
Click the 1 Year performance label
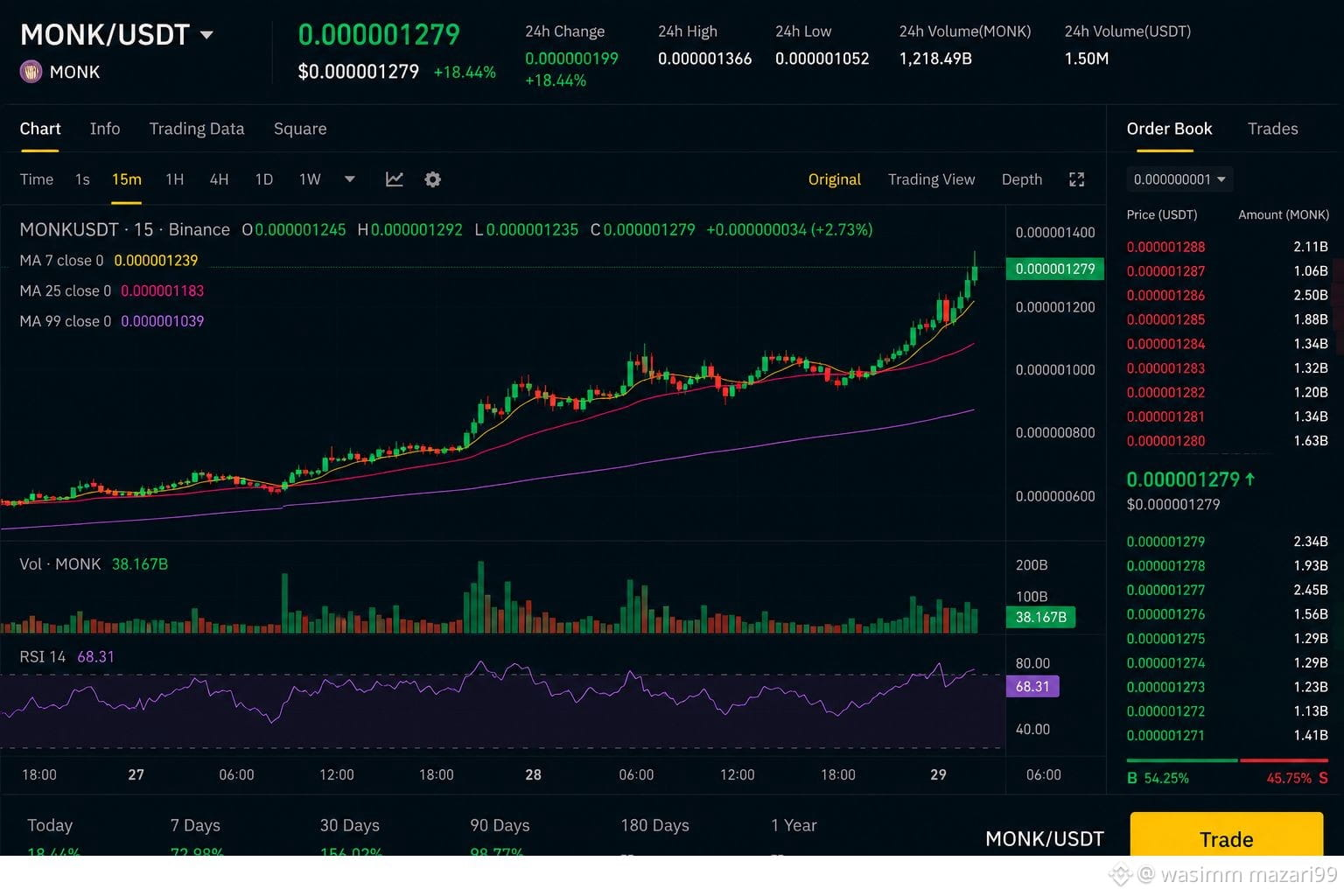(x=794, y=825)
